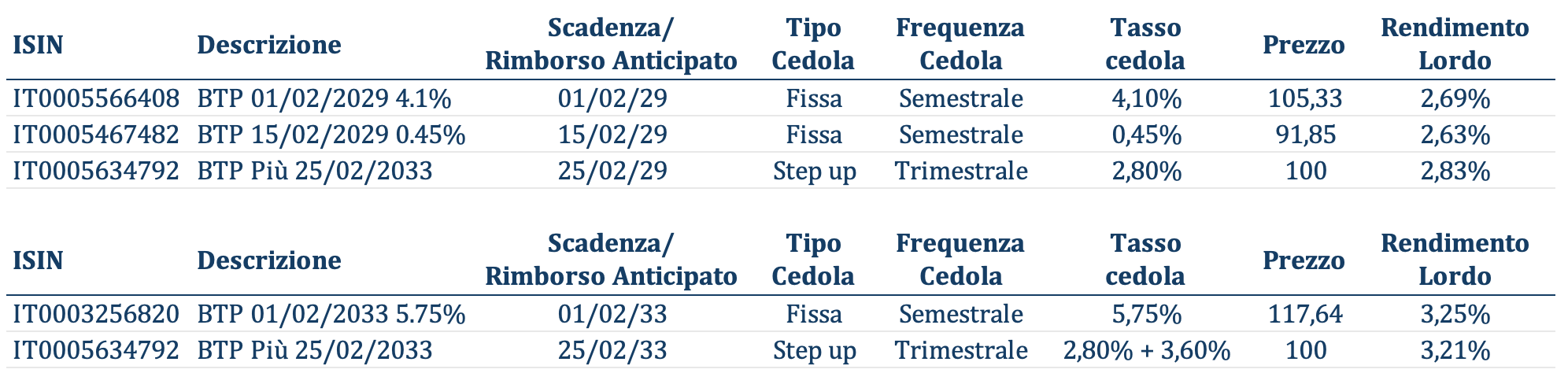Select the 25/02/33 maturity date
This screenshot has height=384, width=1568.
[x=612, y=351]
